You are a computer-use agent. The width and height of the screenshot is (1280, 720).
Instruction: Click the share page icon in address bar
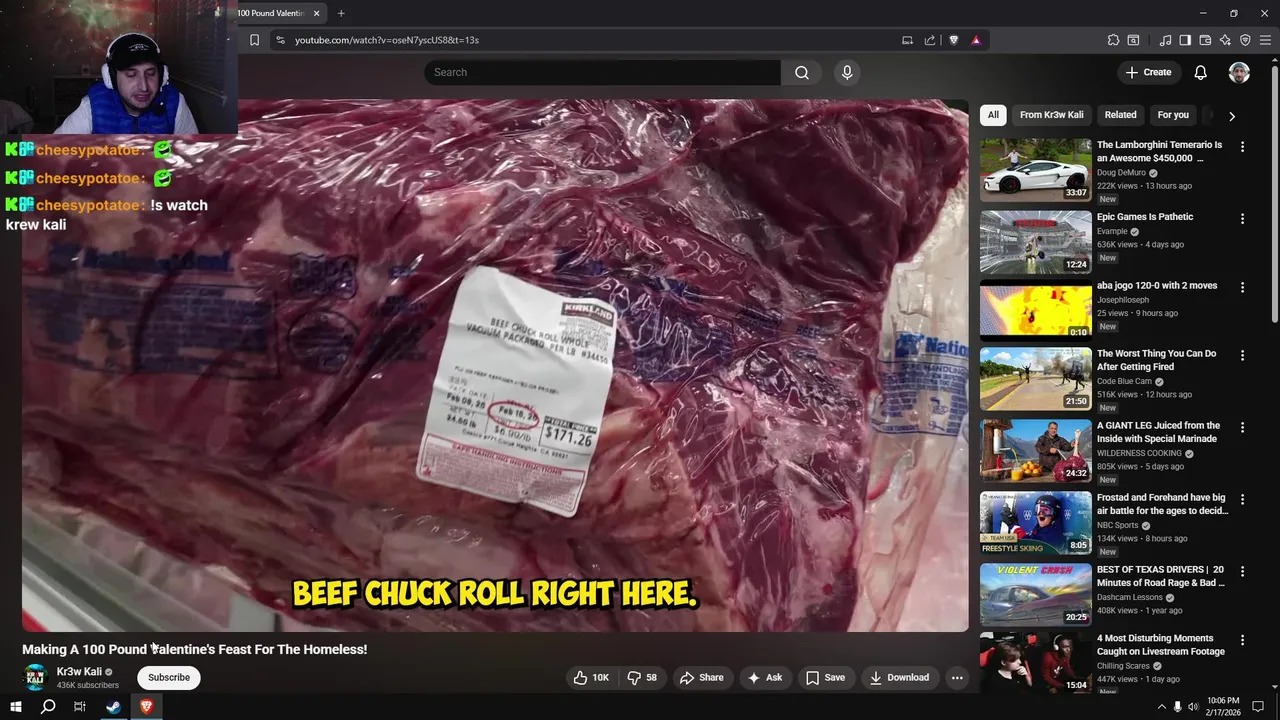tap(930, 40)
